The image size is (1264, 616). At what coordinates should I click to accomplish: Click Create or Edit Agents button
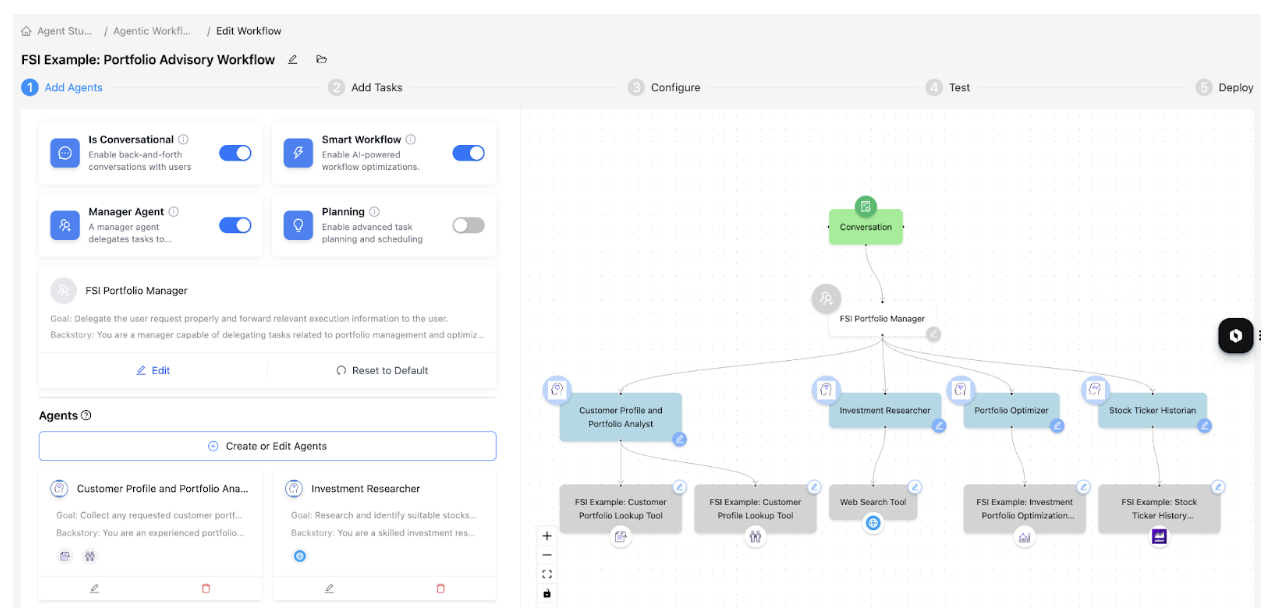pyautogui.click(x=267, y=446)
